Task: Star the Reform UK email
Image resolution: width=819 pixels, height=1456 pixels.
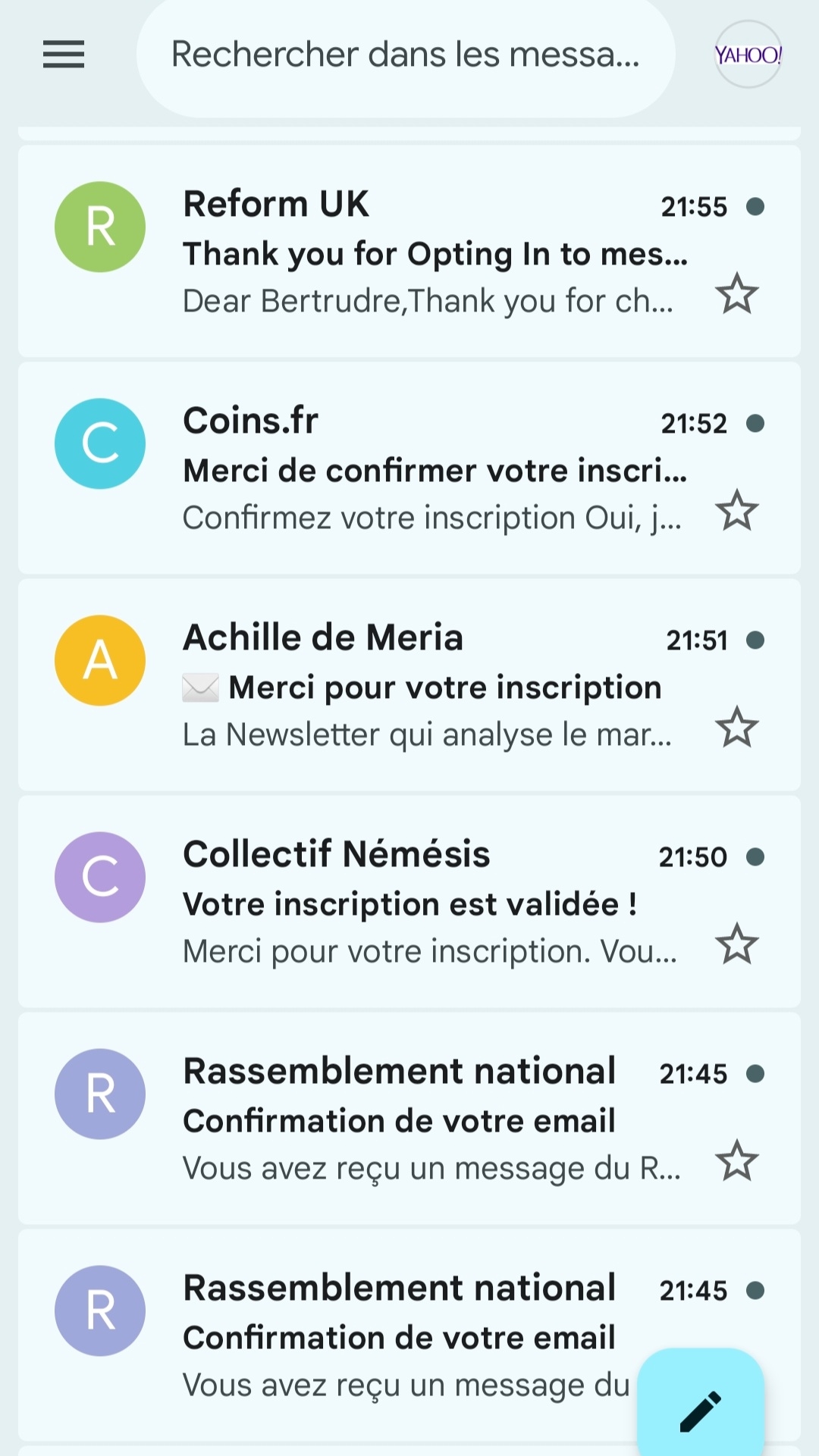Action: coord(737,294)
